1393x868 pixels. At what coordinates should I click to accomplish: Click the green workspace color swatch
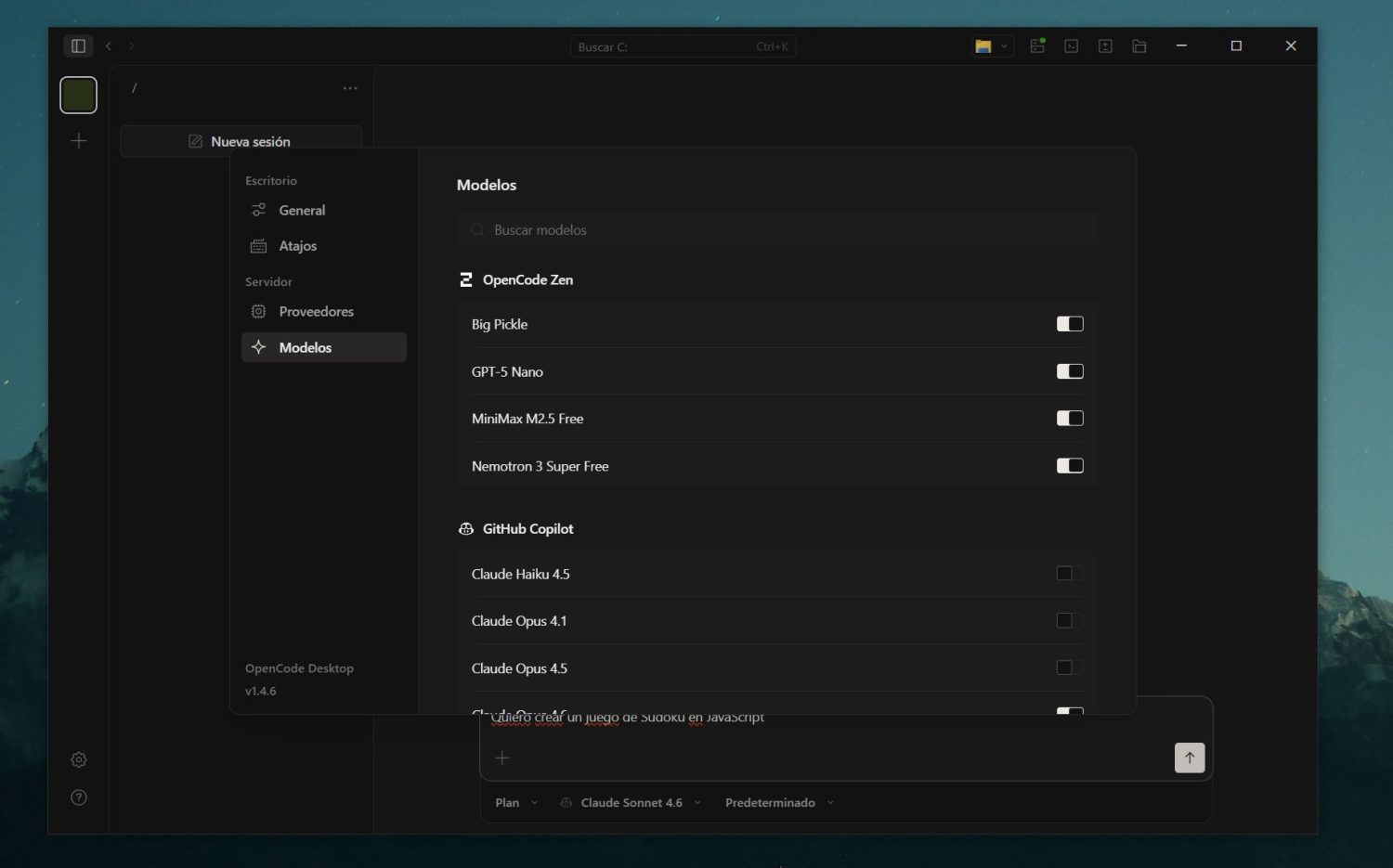tap(78, 94)
